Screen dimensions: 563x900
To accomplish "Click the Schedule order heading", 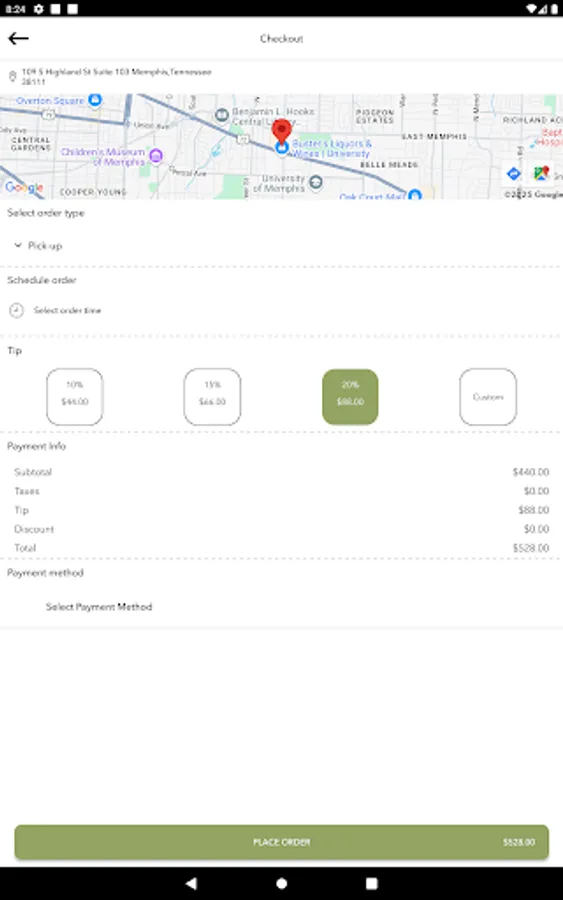I will tap(41, 280).
